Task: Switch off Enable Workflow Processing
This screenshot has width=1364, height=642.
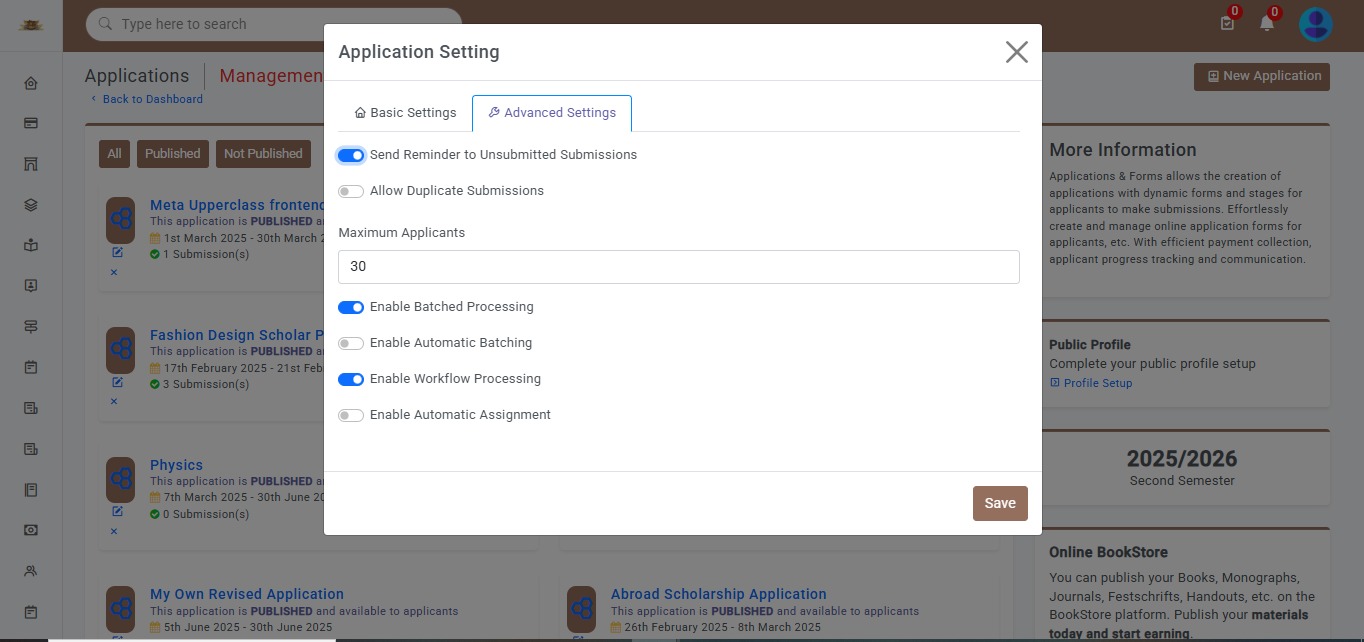Action: point(351,379)
